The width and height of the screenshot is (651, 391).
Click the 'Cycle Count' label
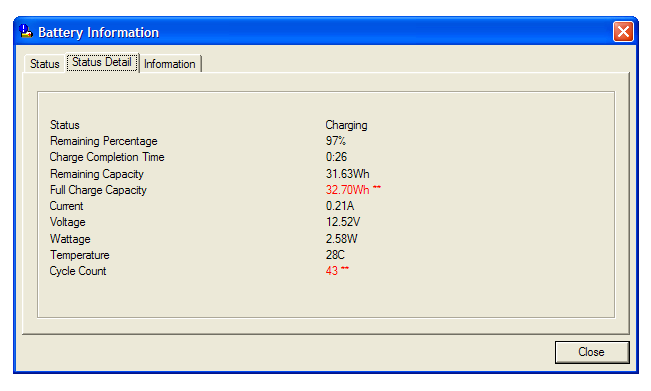point(78,271)
